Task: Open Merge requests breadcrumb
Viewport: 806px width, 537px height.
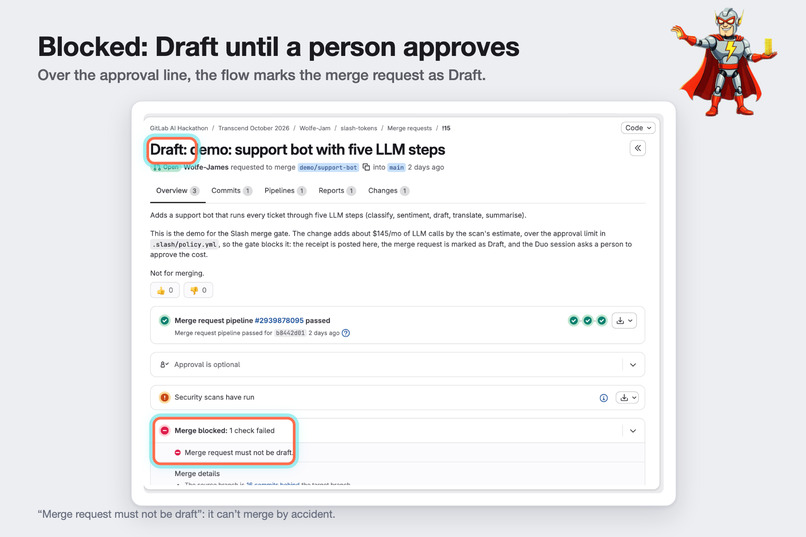Action: 409,128
